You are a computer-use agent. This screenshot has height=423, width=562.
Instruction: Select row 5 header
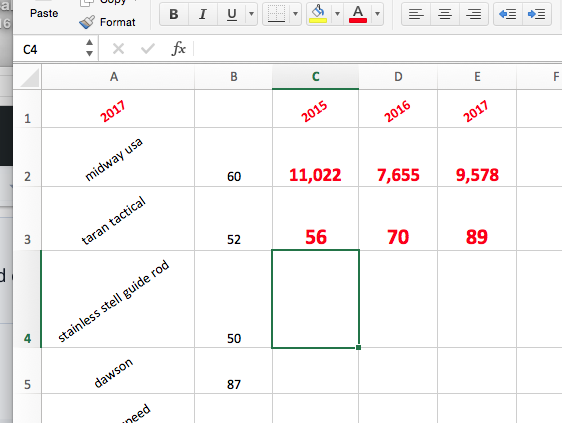pos(28,370)
